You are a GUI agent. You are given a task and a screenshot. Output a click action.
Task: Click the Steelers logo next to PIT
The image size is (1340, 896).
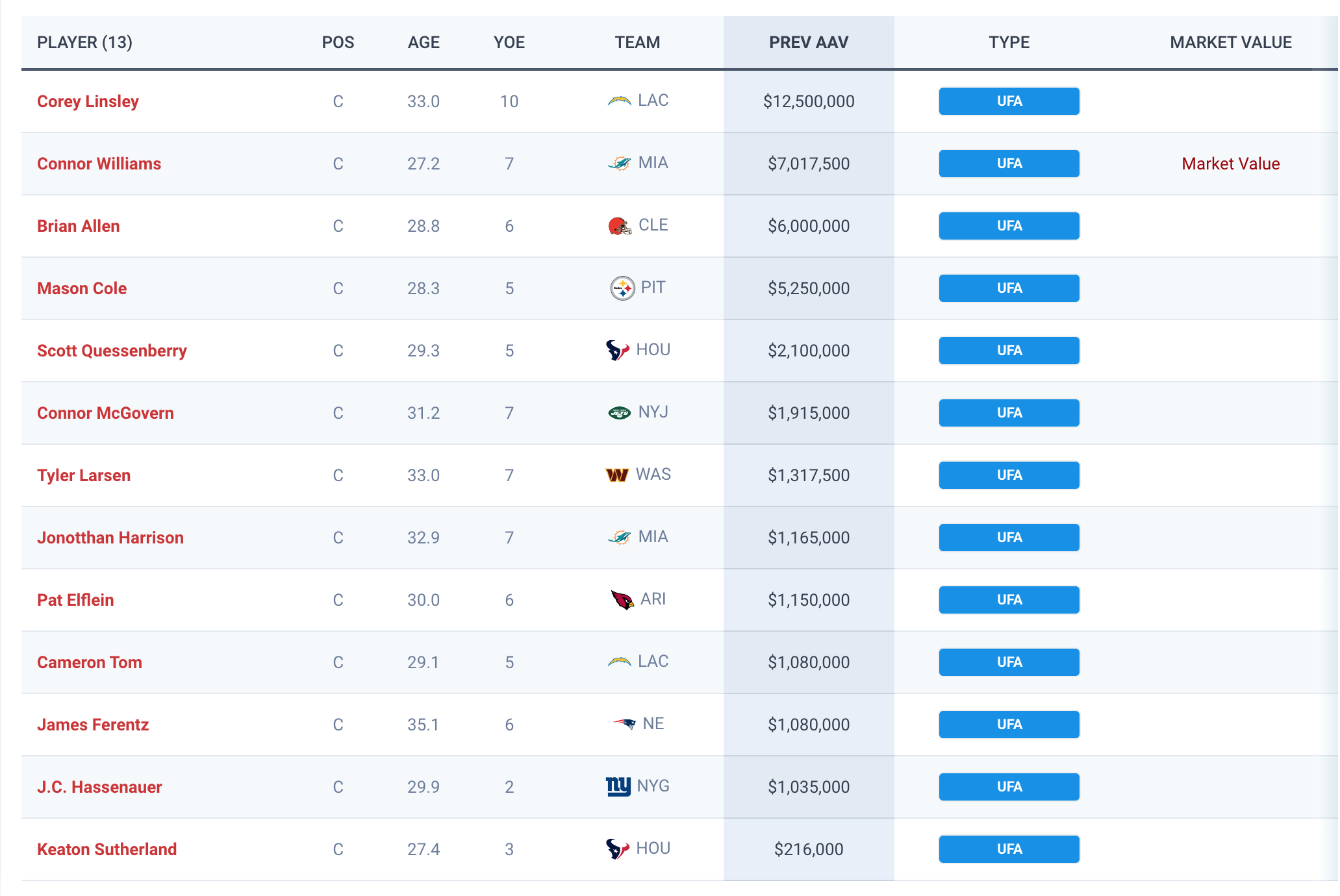pos(622,288)
